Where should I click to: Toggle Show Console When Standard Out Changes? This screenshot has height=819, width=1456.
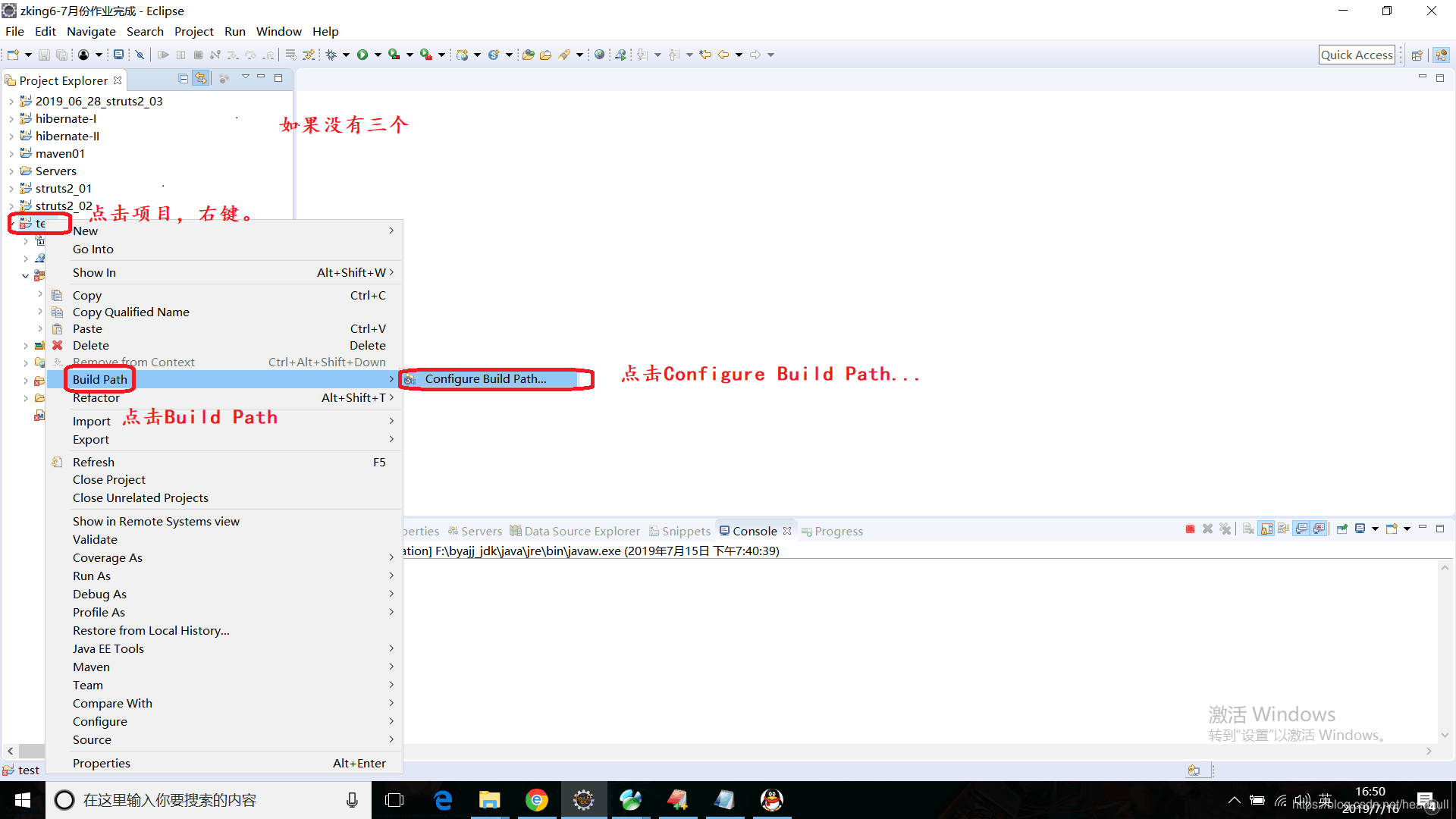click(1301, 529)
